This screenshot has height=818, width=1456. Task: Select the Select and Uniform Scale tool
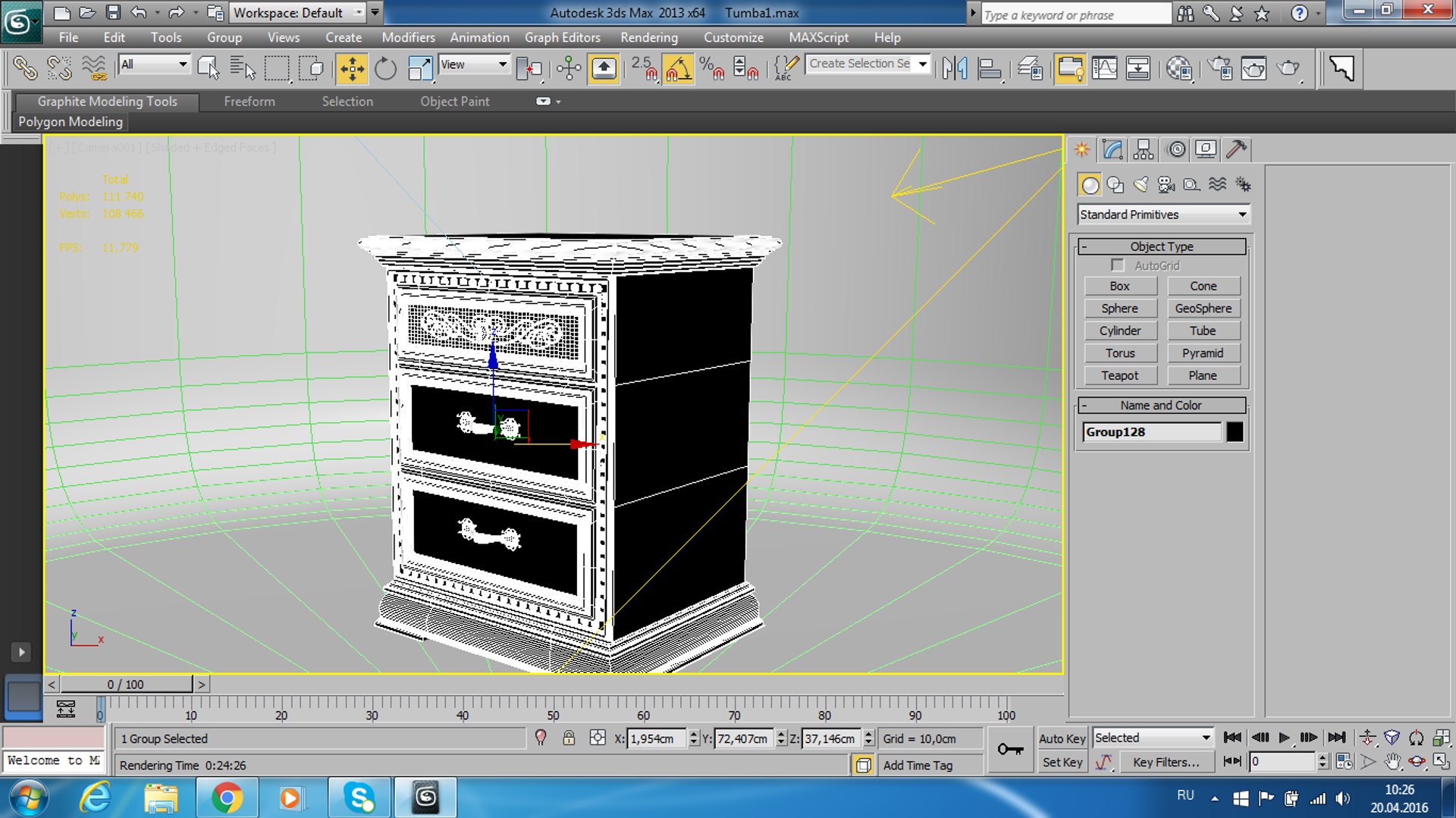pyautogui.click(x=419, y=68)
